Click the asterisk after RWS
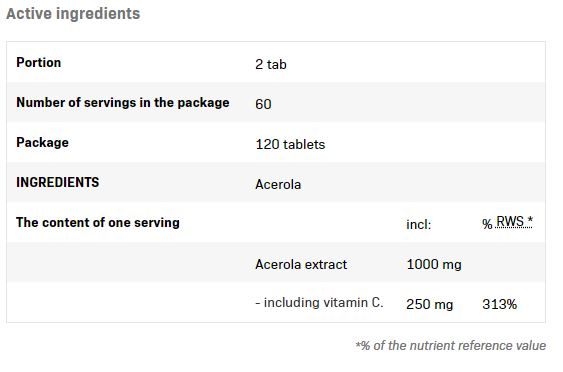Screen dimensions: 563x372 (530, 219)
